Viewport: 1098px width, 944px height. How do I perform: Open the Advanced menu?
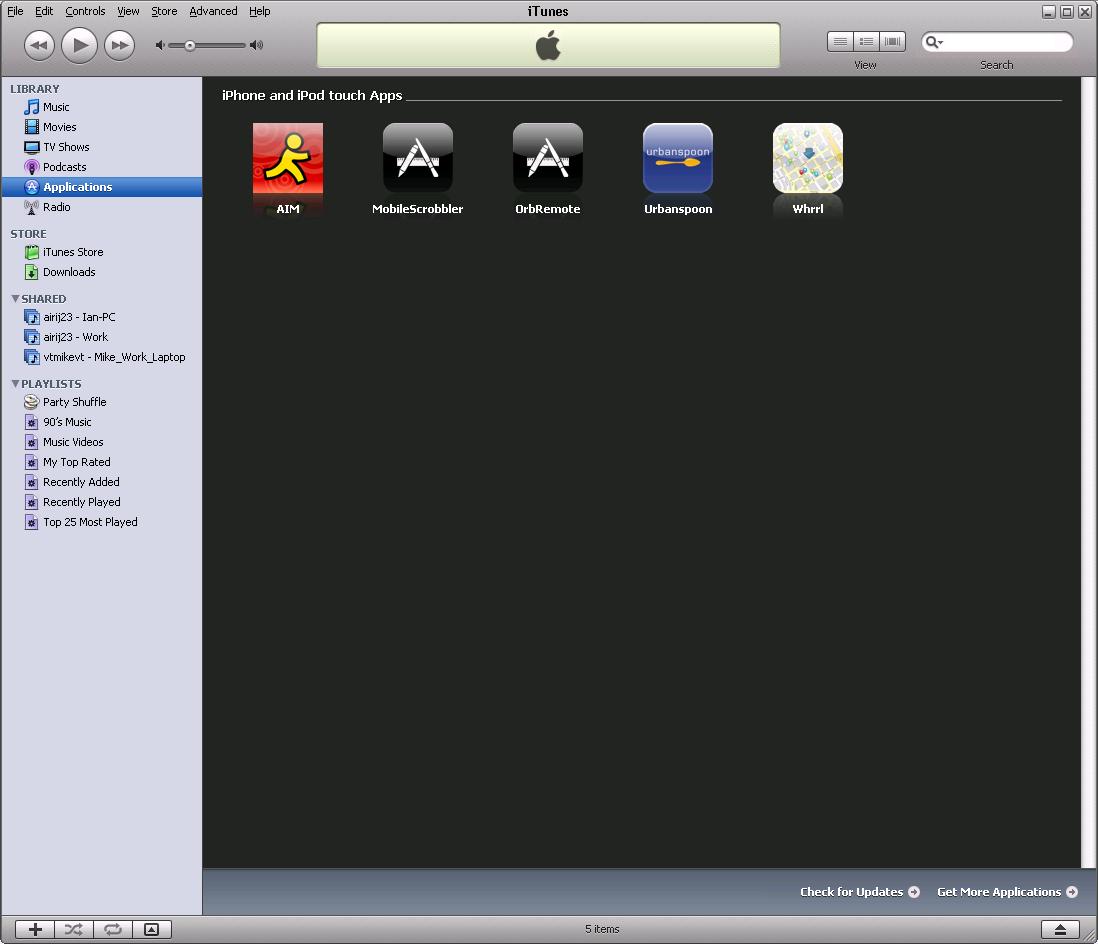pyautogui.click(x=213, y=11)
